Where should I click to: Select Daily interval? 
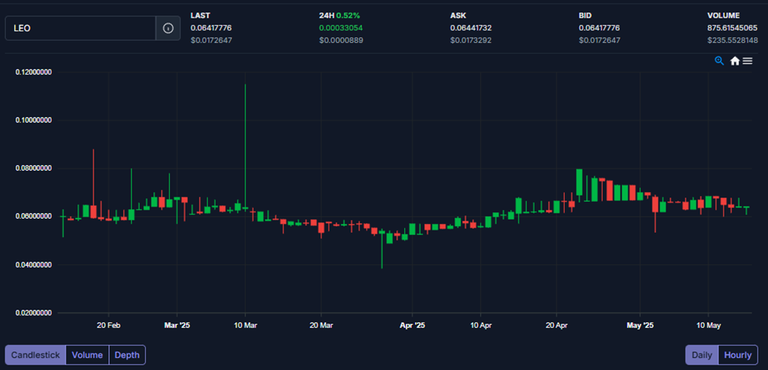click(702, 355)
